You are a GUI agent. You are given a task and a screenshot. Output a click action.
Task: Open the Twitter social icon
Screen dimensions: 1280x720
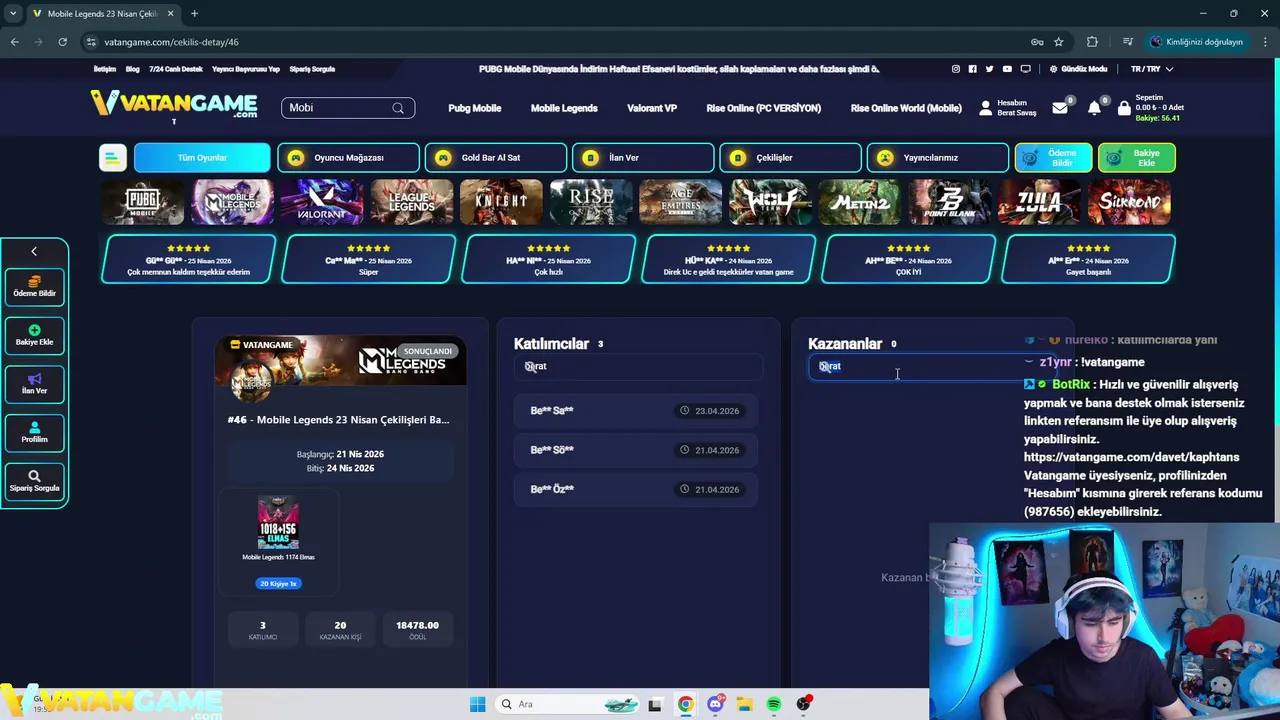989,69
